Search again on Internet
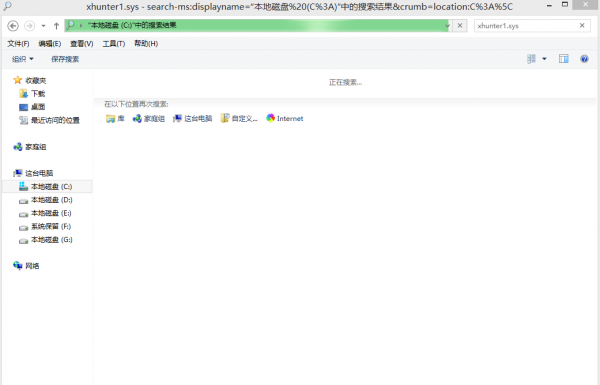Image resolution: width=600 pixels, height=385 pixels. coord(285,119)
